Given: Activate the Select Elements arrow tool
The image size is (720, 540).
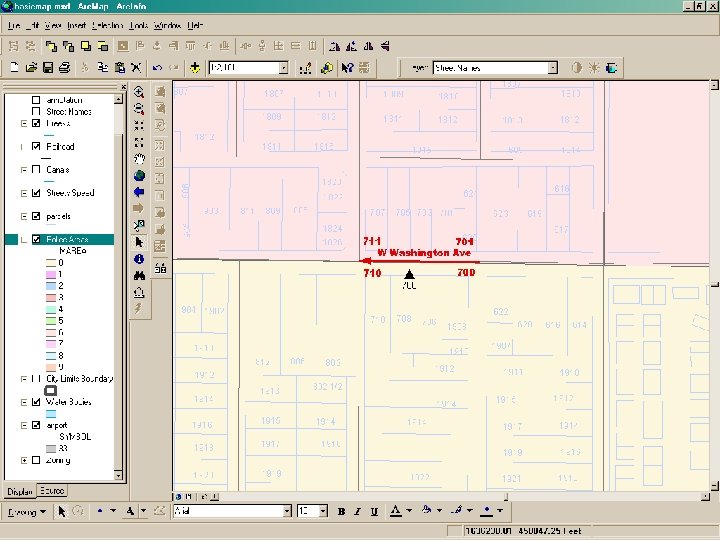Looking at the screenshot, I should click(x=139, y=242).
